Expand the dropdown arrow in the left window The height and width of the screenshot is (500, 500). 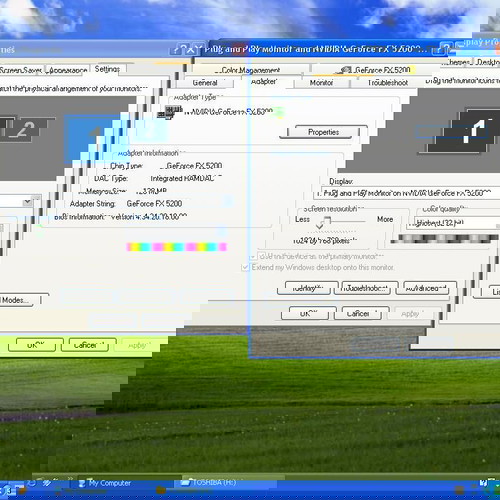28,202
